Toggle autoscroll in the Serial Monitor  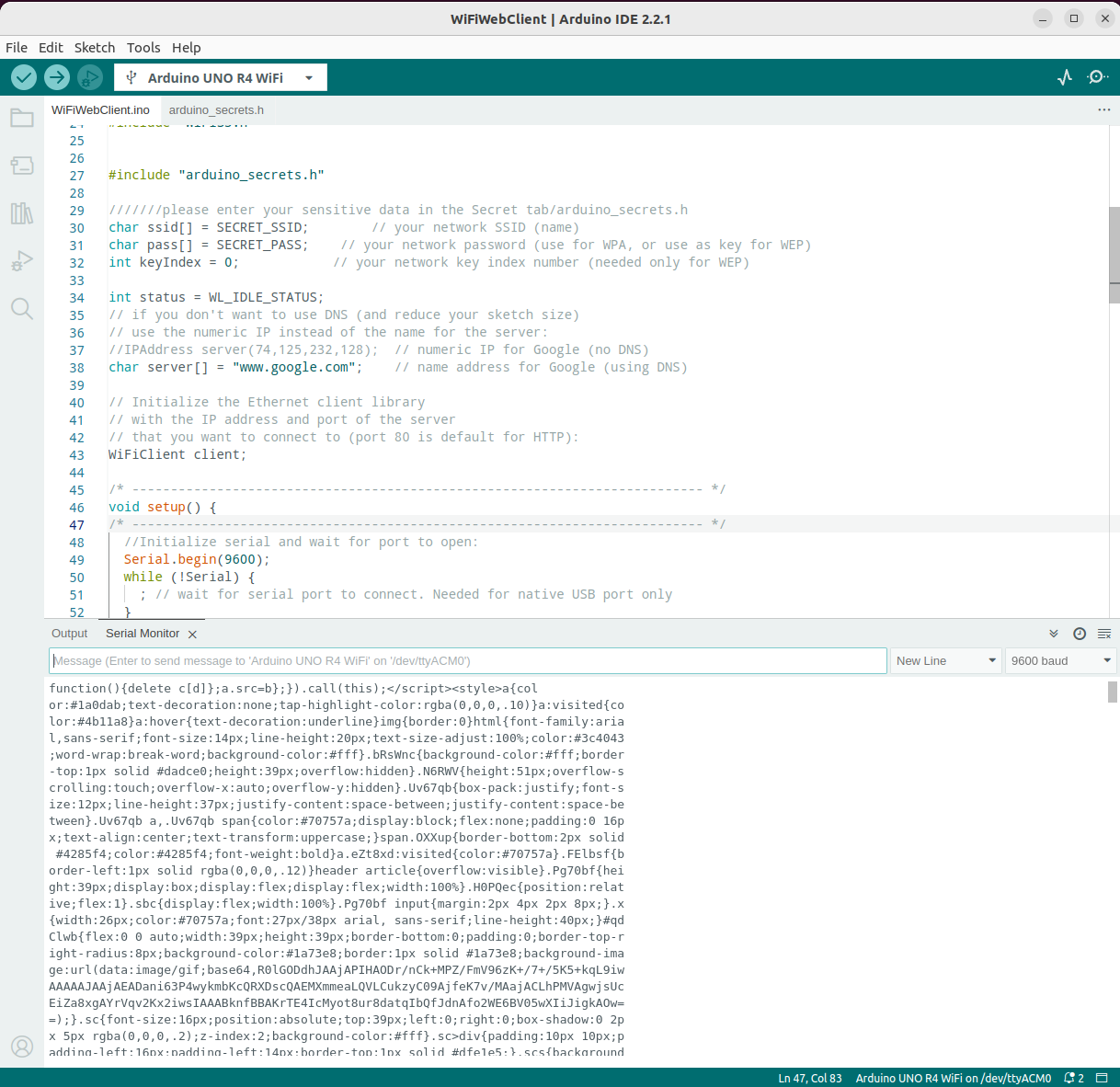point(1054,634)
